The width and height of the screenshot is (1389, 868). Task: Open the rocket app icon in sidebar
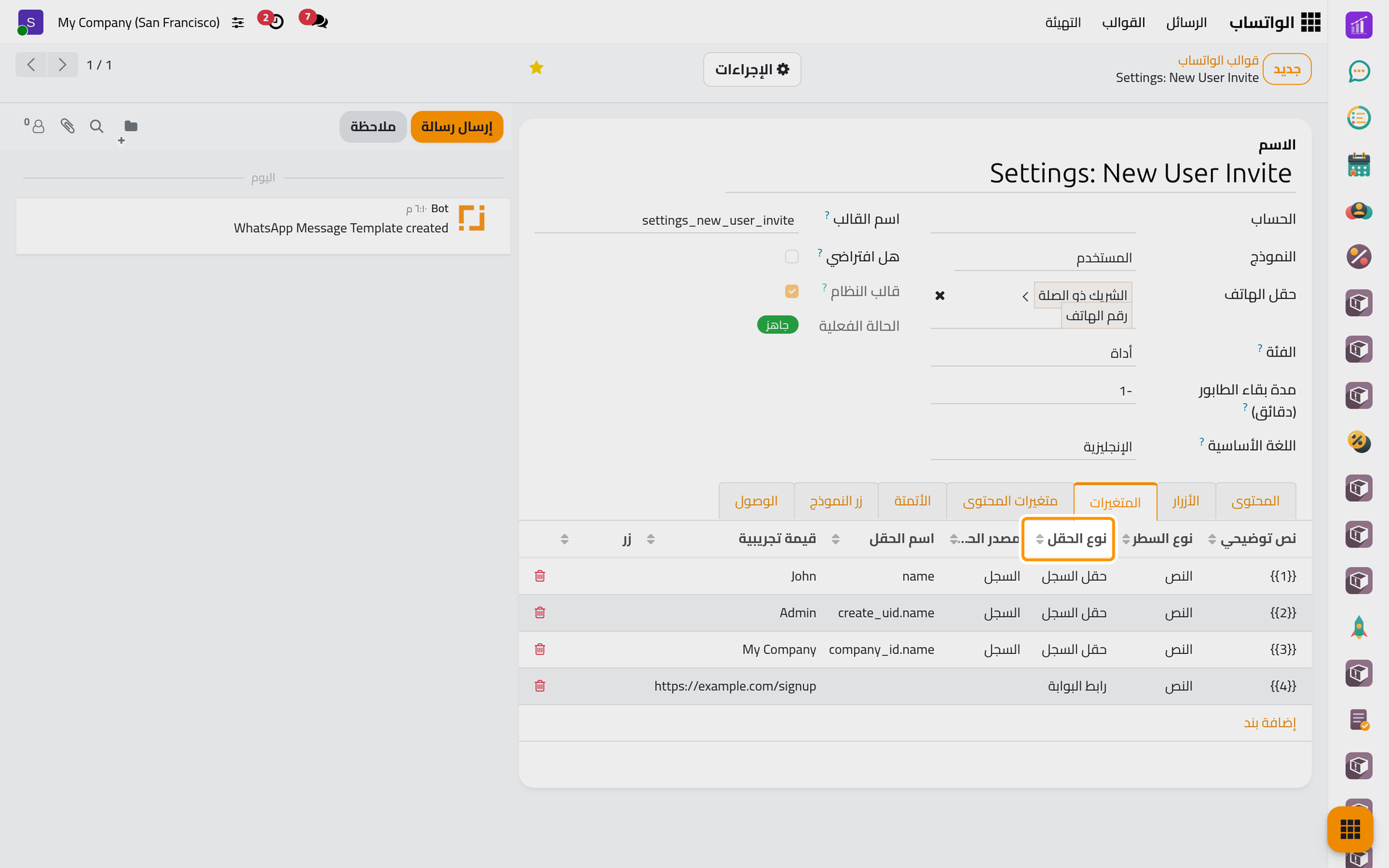(1359, 627)
